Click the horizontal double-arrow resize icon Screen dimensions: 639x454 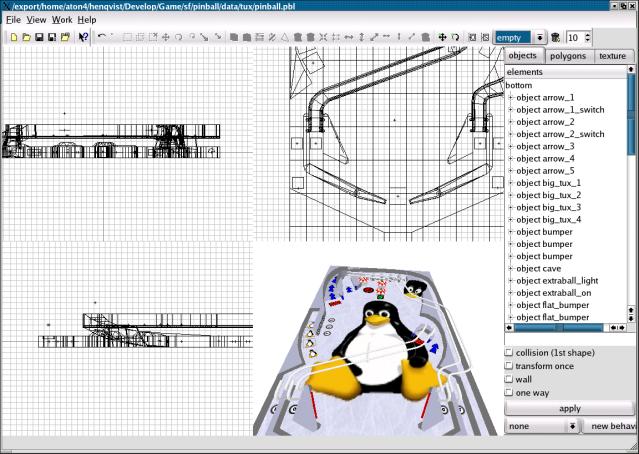coord(348,37)
